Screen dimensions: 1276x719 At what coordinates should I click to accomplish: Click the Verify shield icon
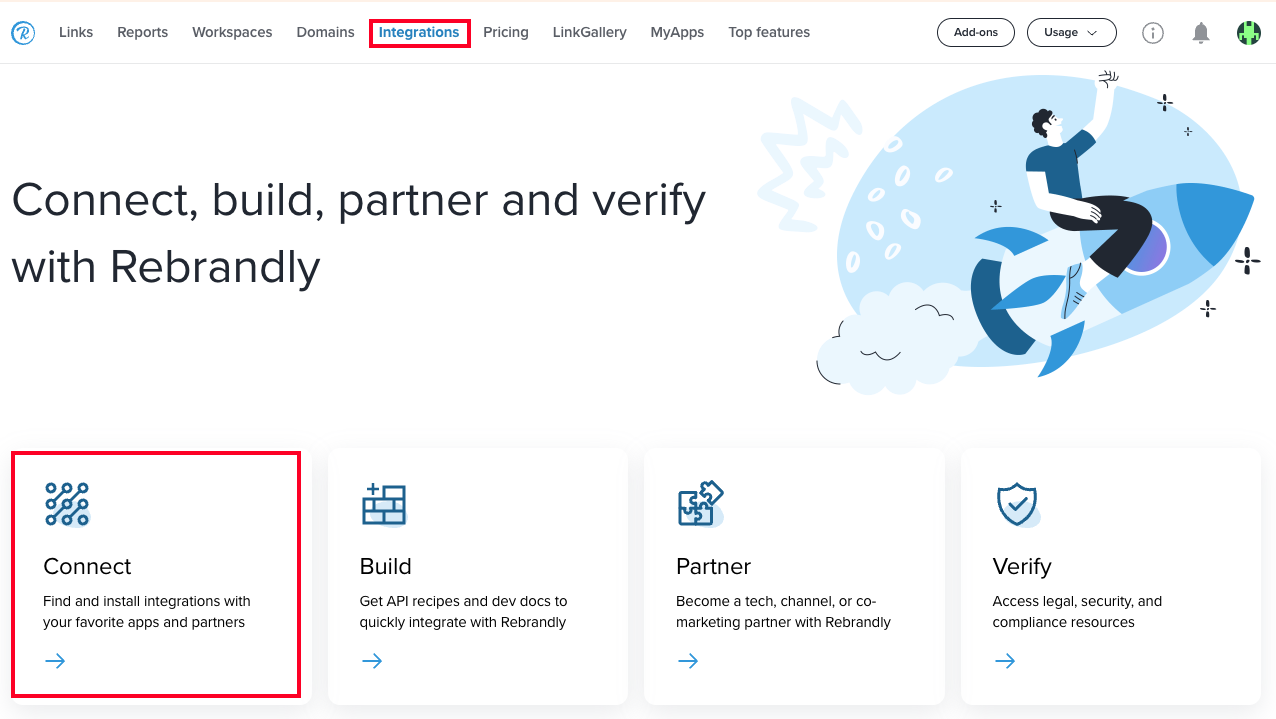[1017, 504]
